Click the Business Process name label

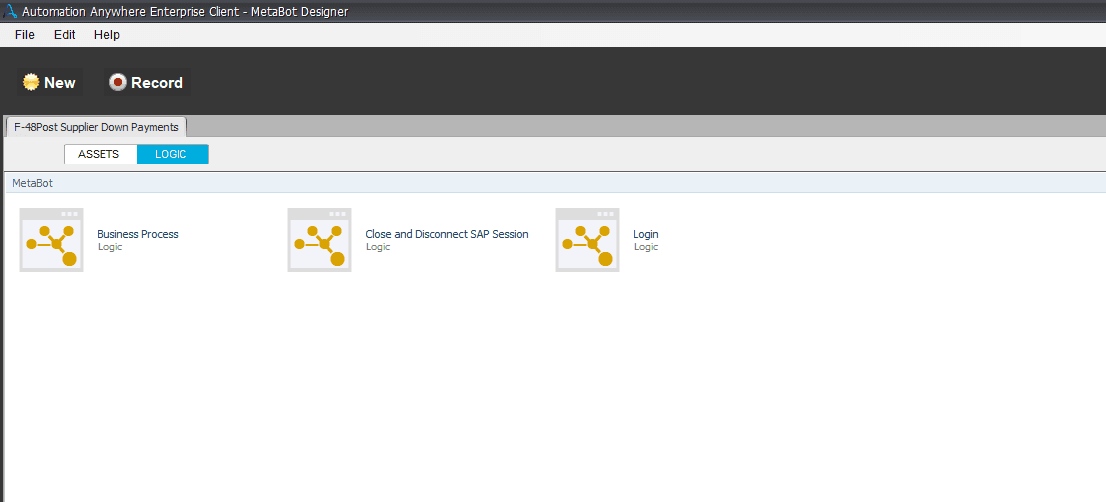click(138, 234)
